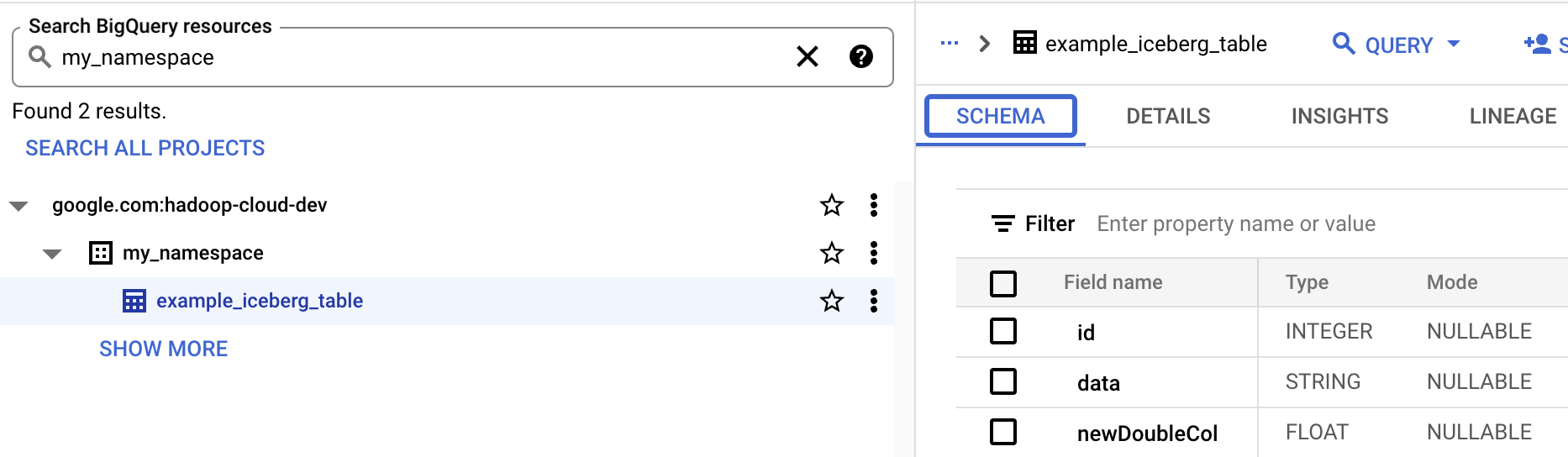This screenshot has height=457, width=1568.
Task: Open the search help question mark icon
Action: (x=860, y=57)
